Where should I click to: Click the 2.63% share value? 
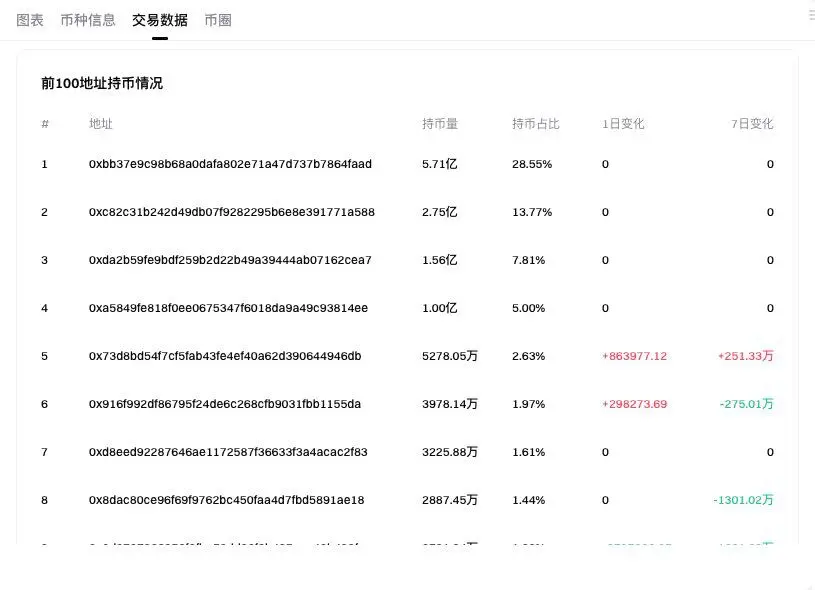click(x=529, y=356)
